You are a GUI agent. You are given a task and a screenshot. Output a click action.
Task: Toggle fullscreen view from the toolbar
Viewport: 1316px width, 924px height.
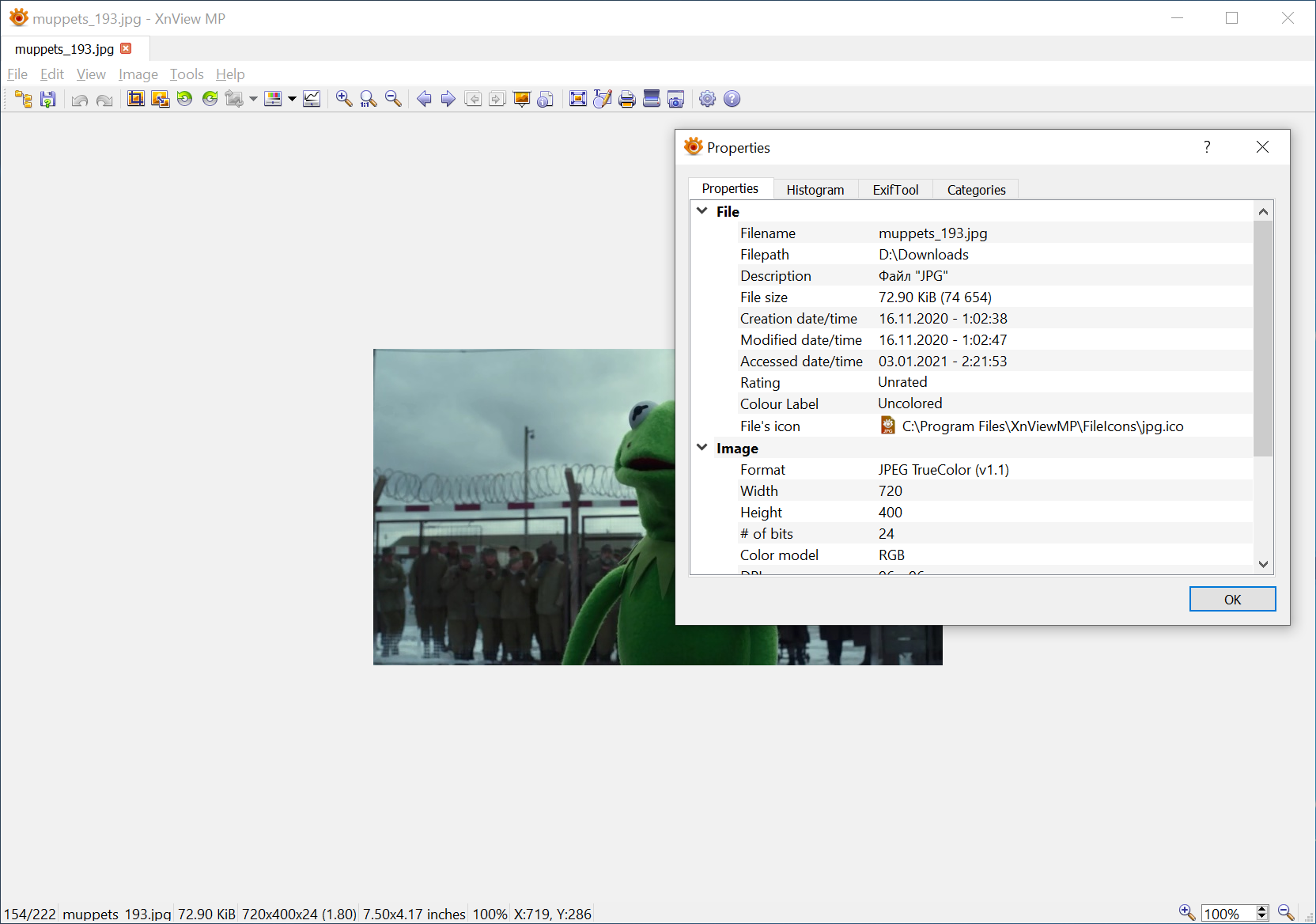click(x=578, y=99)
